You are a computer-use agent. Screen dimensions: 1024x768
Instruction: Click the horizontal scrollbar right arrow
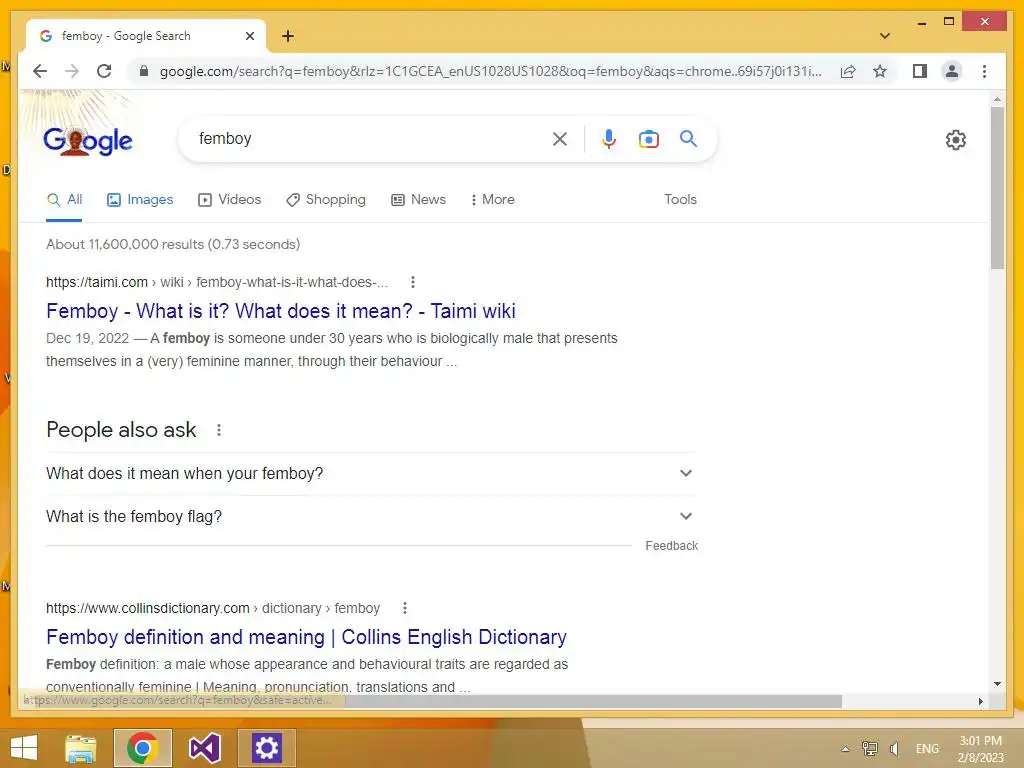click(980, 701)
